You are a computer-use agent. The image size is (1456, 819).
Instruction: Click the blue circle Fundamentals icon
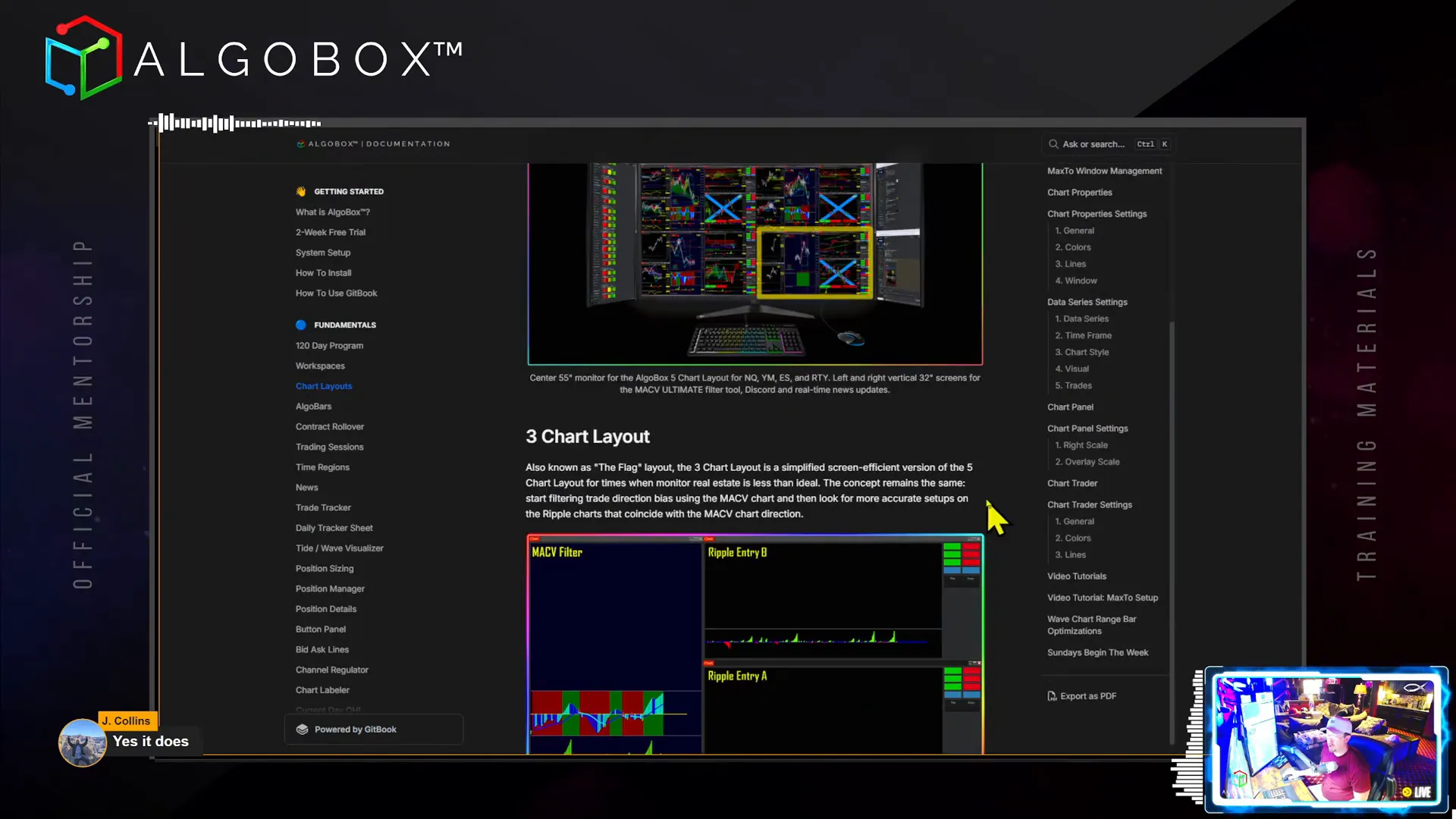[301, 325]
